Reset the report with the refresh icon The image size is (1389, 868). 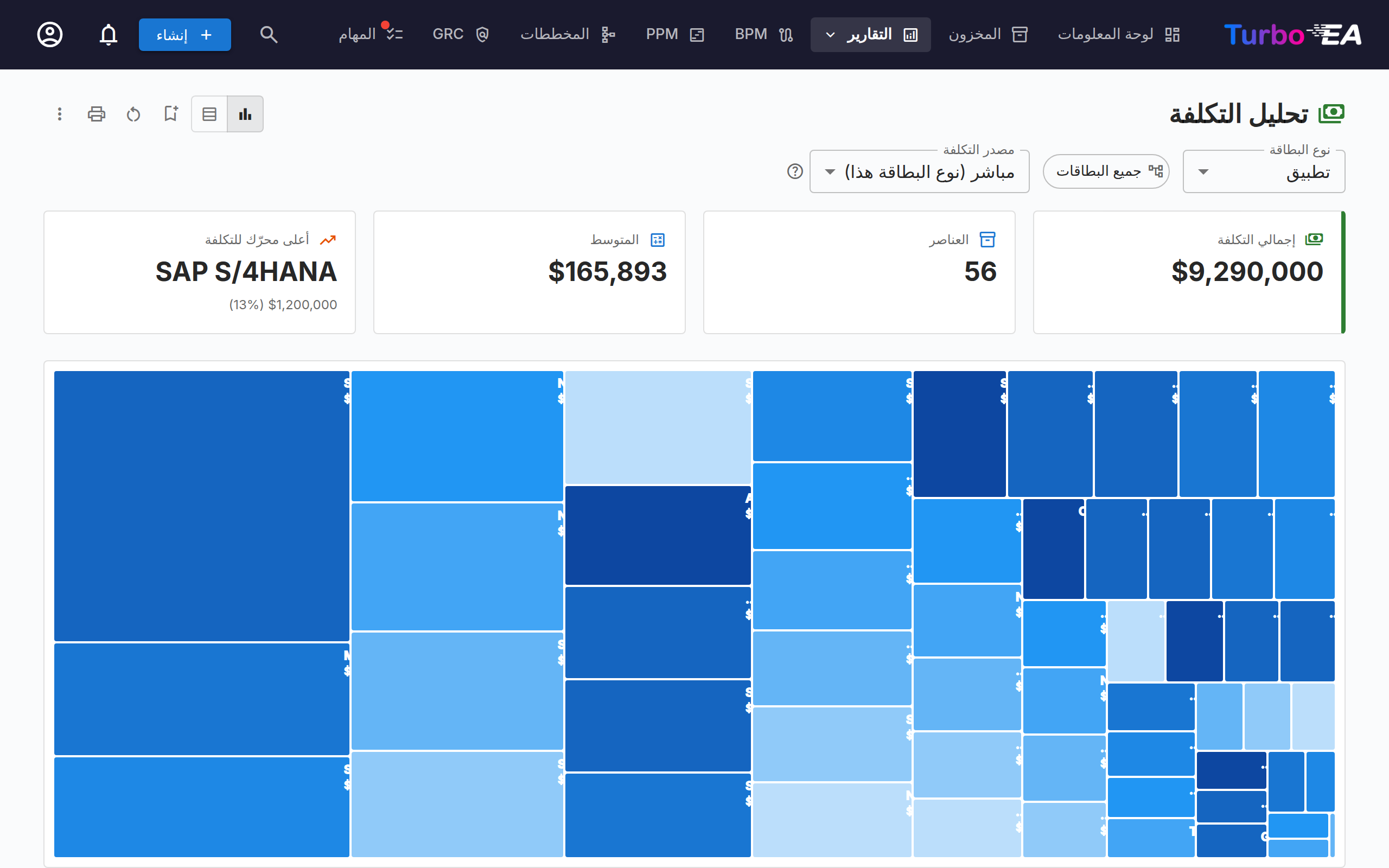tap(133, 114)
